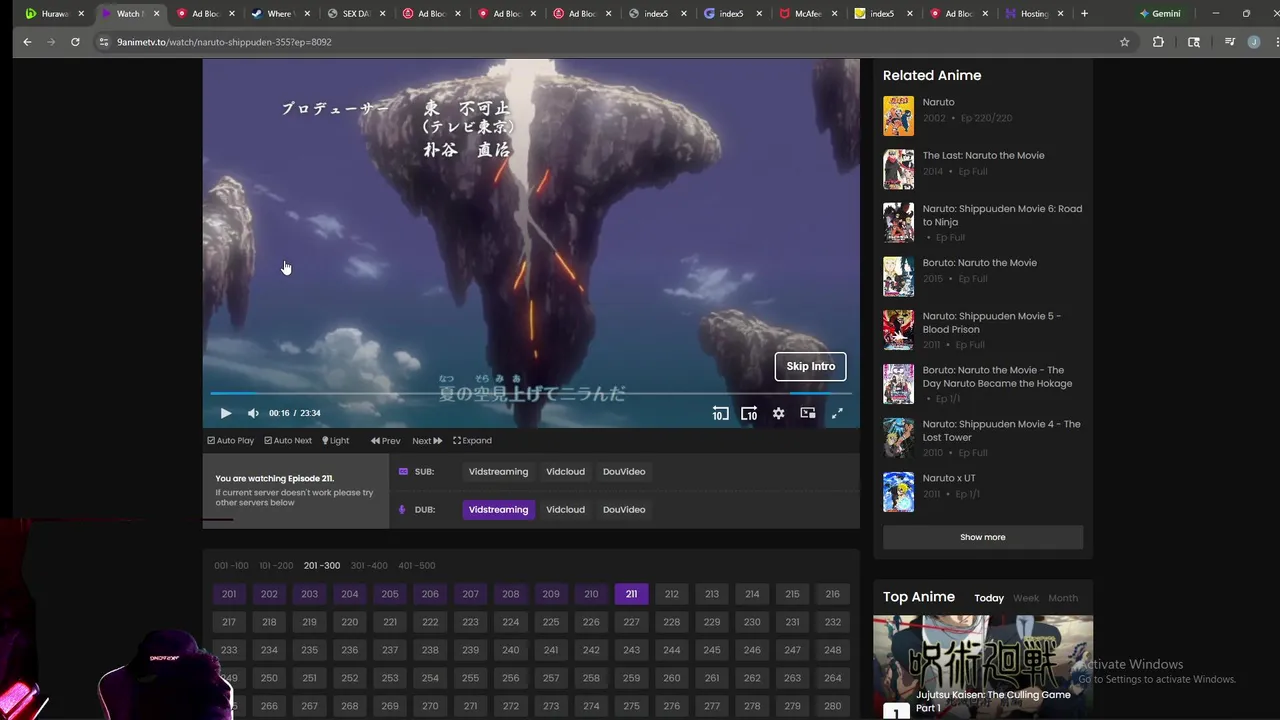The height and width of the screenshot is (720, 1280).
Task: Toggle the Light mode option
Action: tap(335, 441)
